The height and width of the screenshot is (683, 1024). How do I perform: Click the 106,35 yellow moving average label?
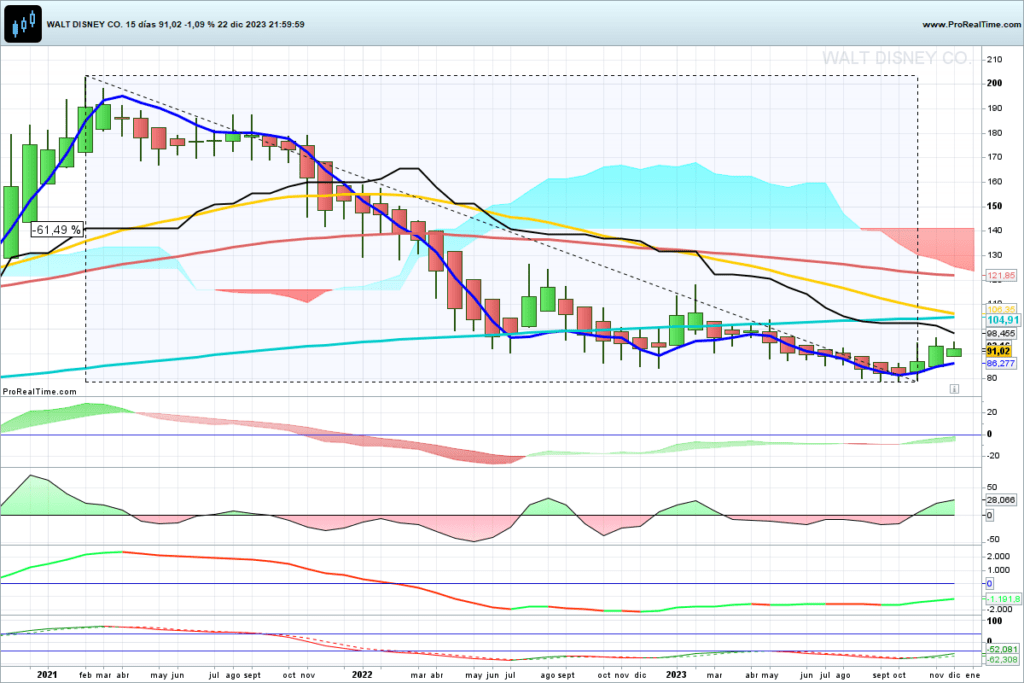(1001, 309)
